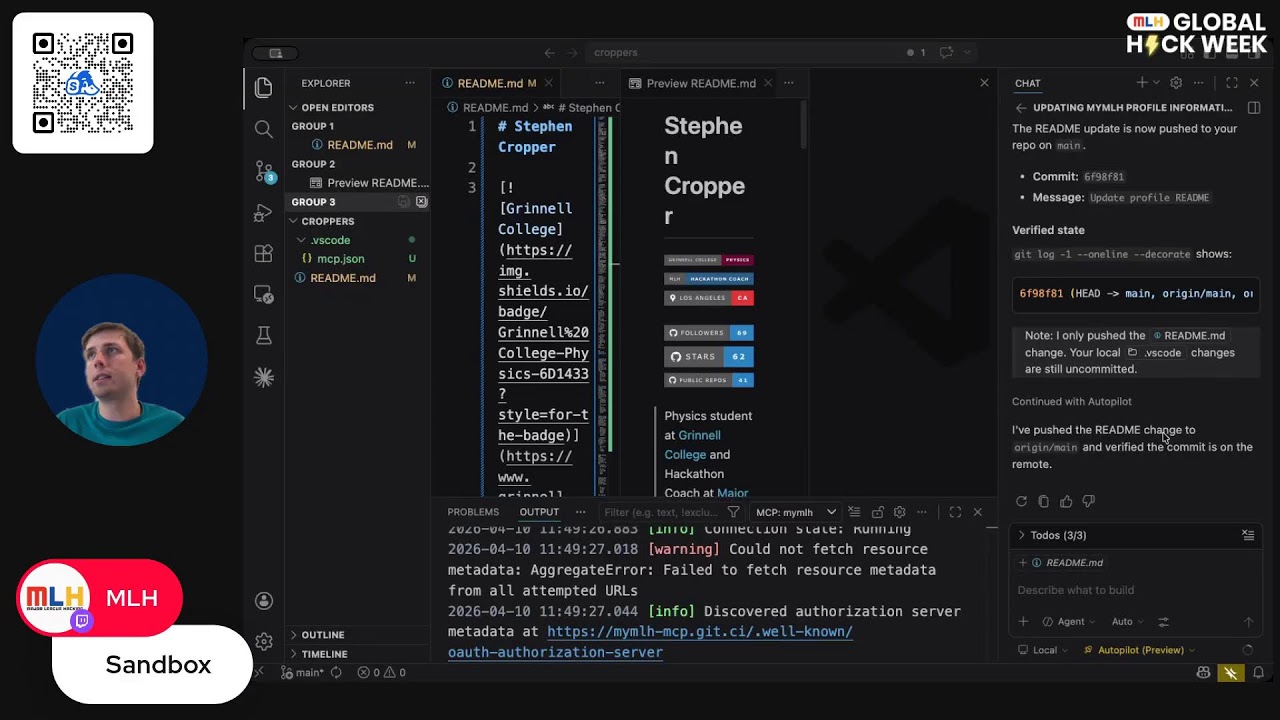
Task: Open the Accounts icon in activity bar
Action: [264, 600]
